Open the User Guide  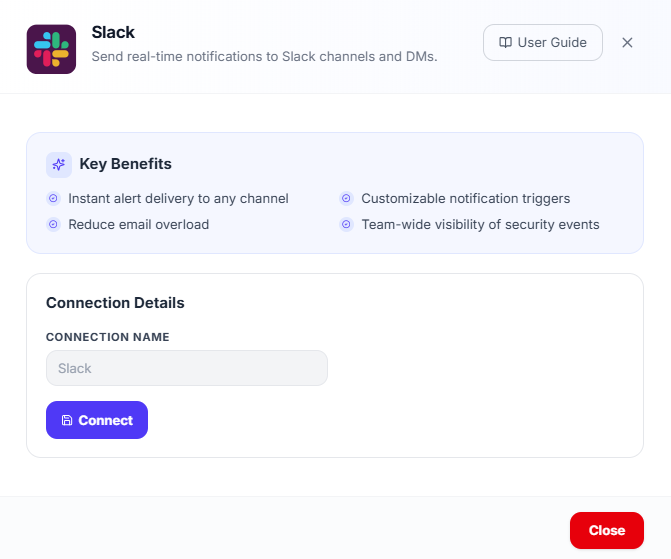(543, 42)
